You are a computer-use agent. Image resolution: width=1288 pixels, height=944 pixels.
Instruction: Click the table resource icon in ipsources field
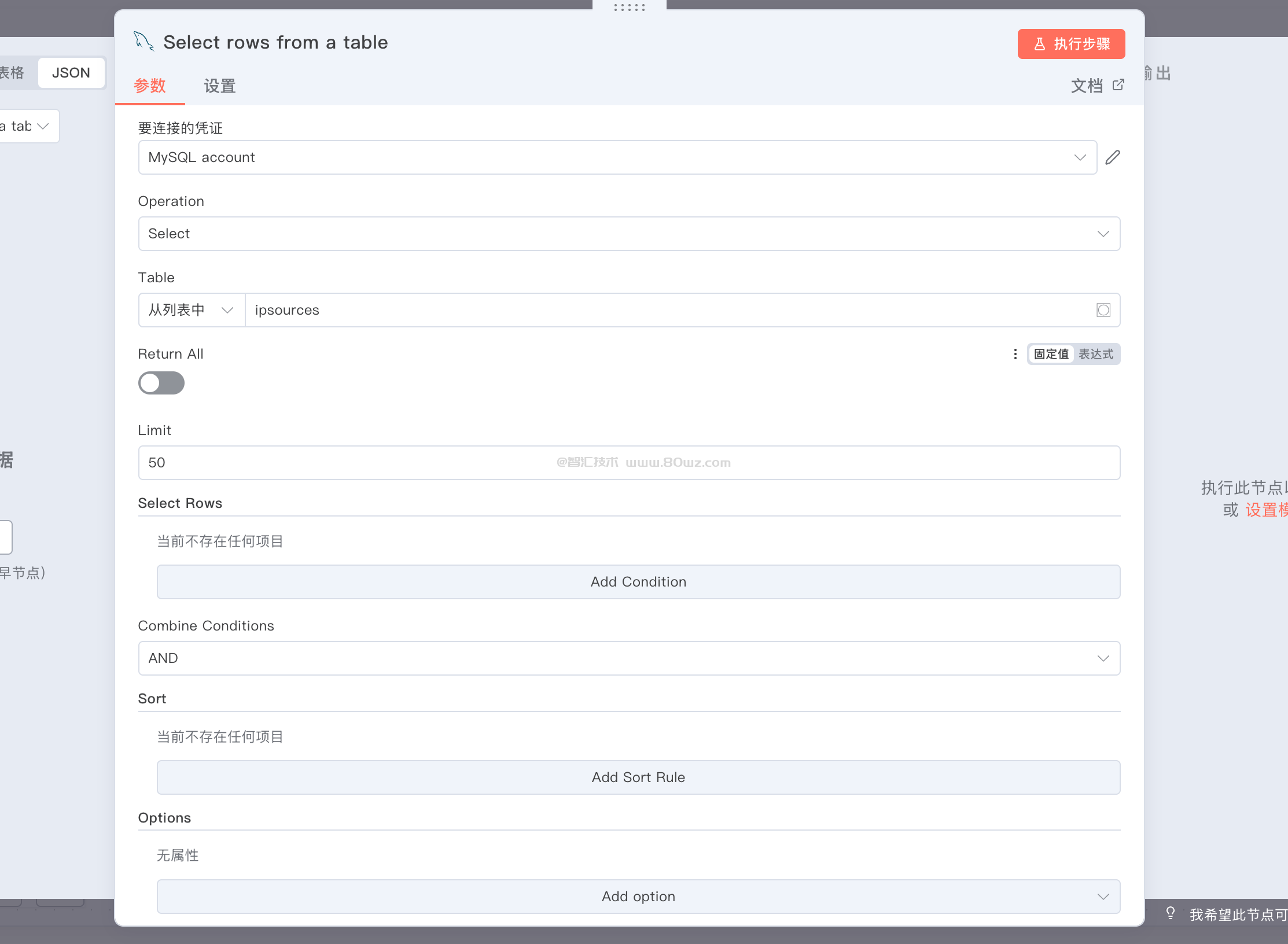tap(1103, 310)
